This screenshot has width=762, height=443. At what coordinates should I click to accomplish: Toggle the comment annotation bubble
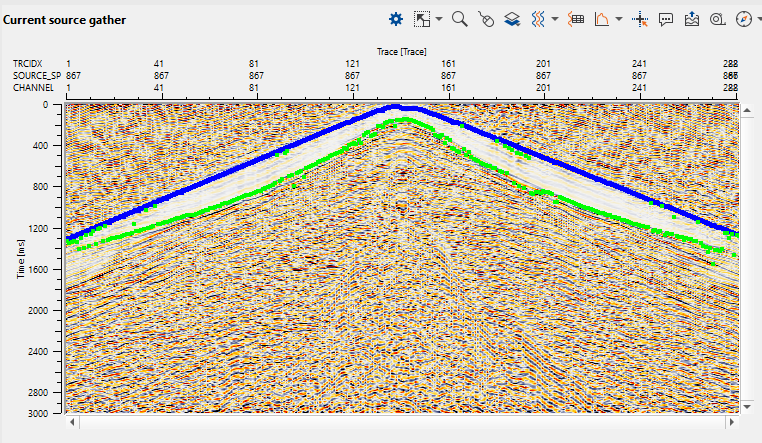tap(666, 19)
